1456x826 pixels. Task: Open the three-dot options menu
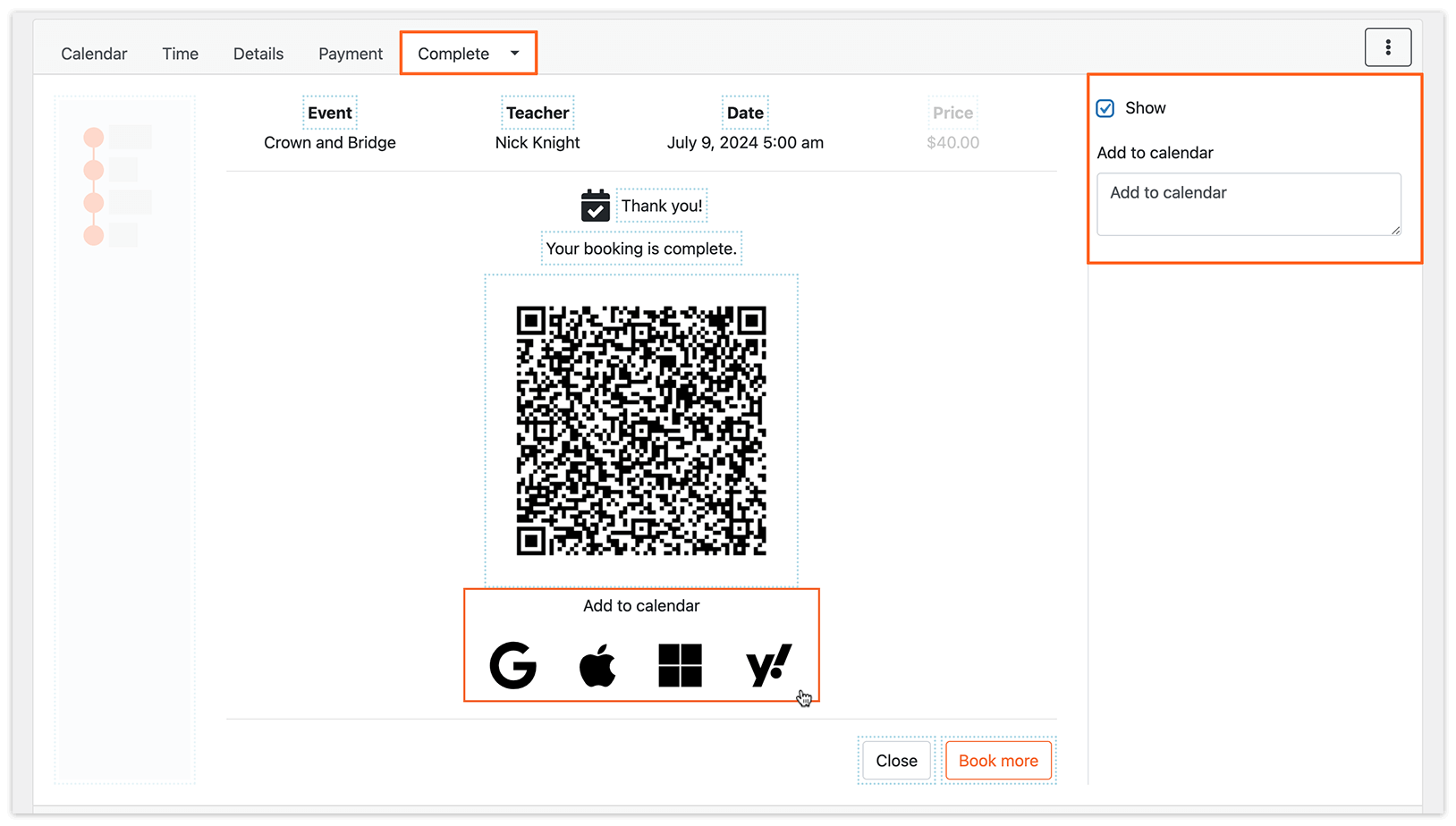pyautogui.click(x=1388, y=46)
